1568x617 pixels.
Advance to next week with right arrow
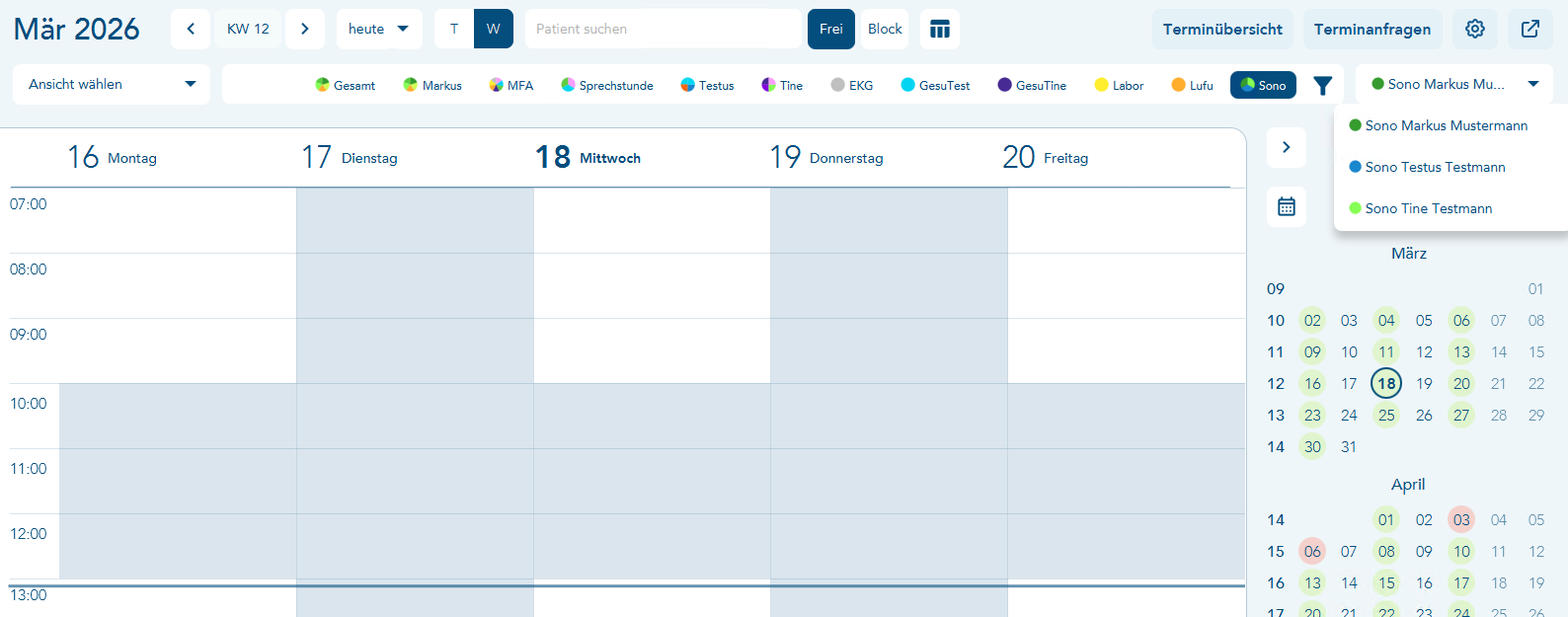pyautogui.click(x=305, y=30)
